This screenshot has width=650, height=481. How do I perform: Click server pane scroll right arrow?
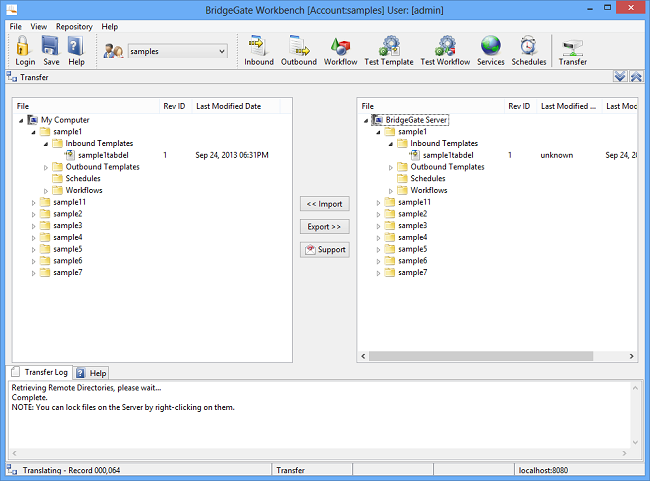click(x=631, y=356)
